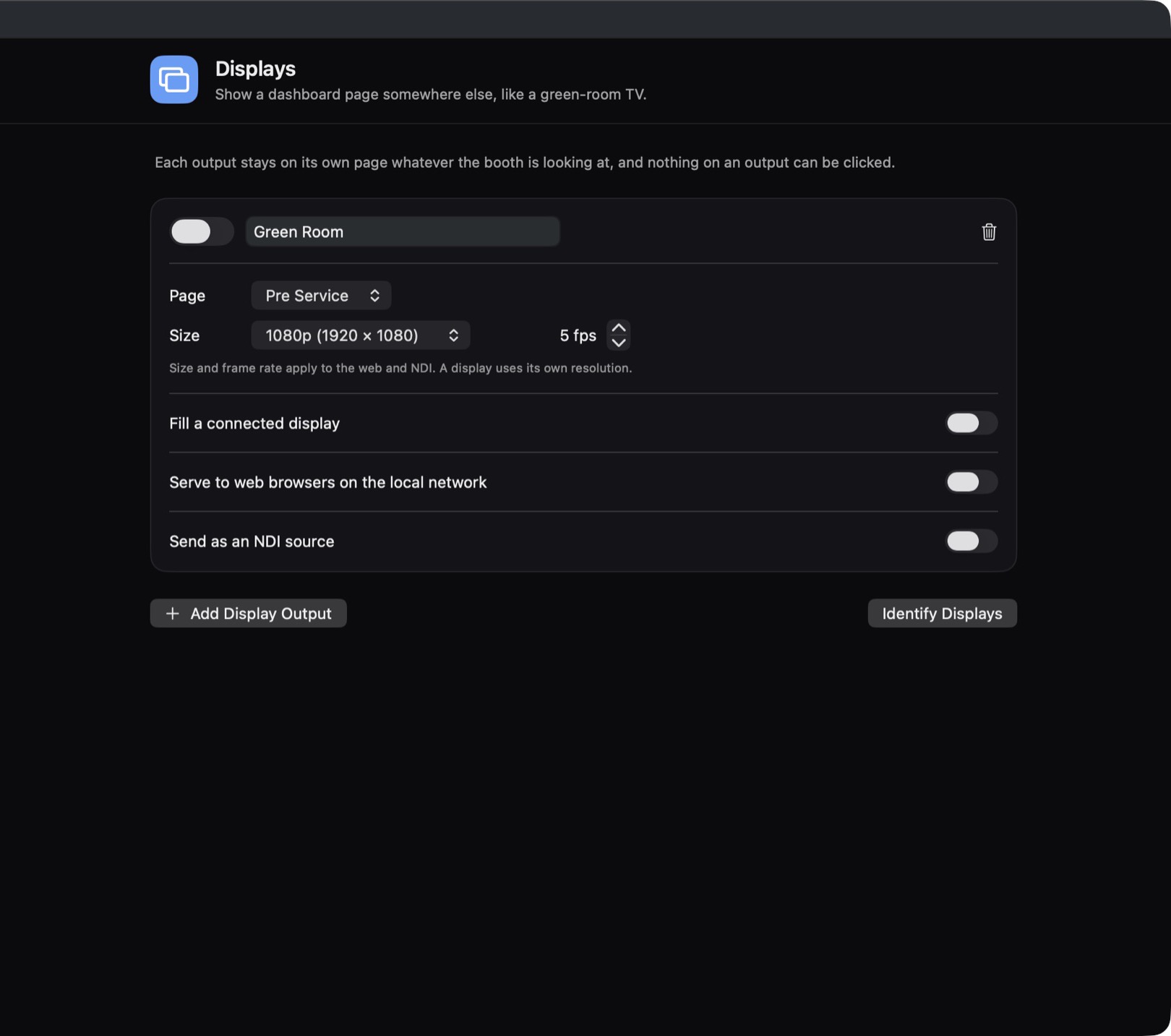Edit the Green Room name field
This screenshot has width=1171, height=1036.
pyautogui.click(x=403, y=231)
